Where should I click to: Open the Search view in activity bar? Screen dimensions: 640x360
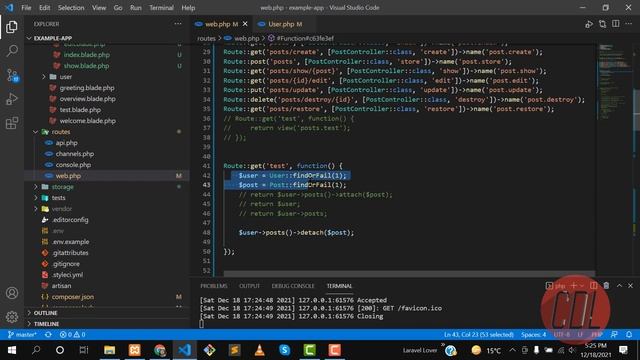(12, 51)
